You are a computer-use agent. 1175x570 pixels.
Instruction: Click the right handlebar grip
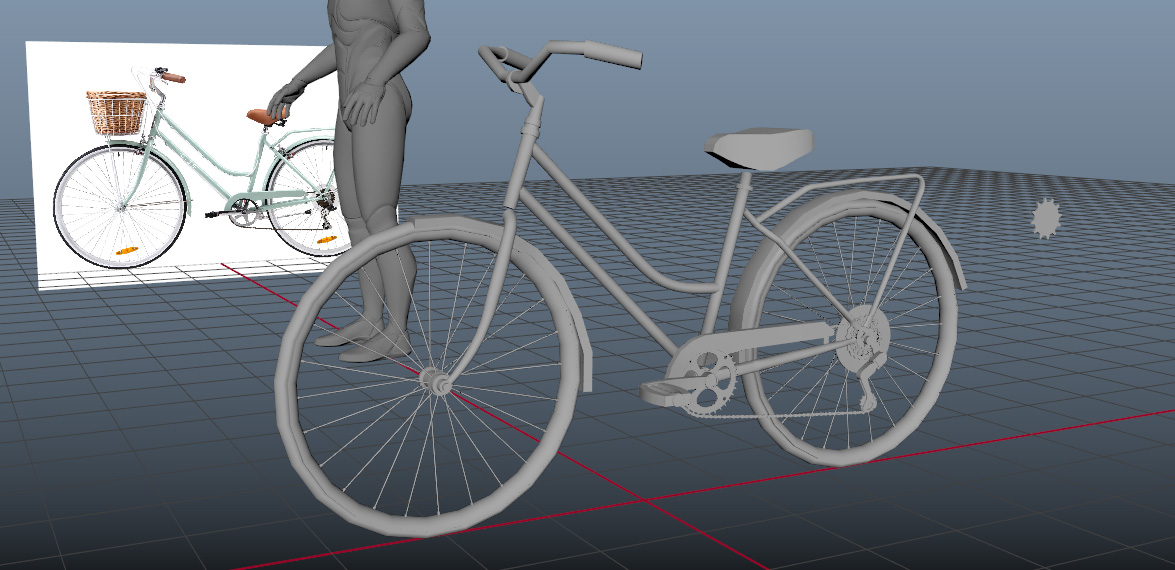[612, 54]
